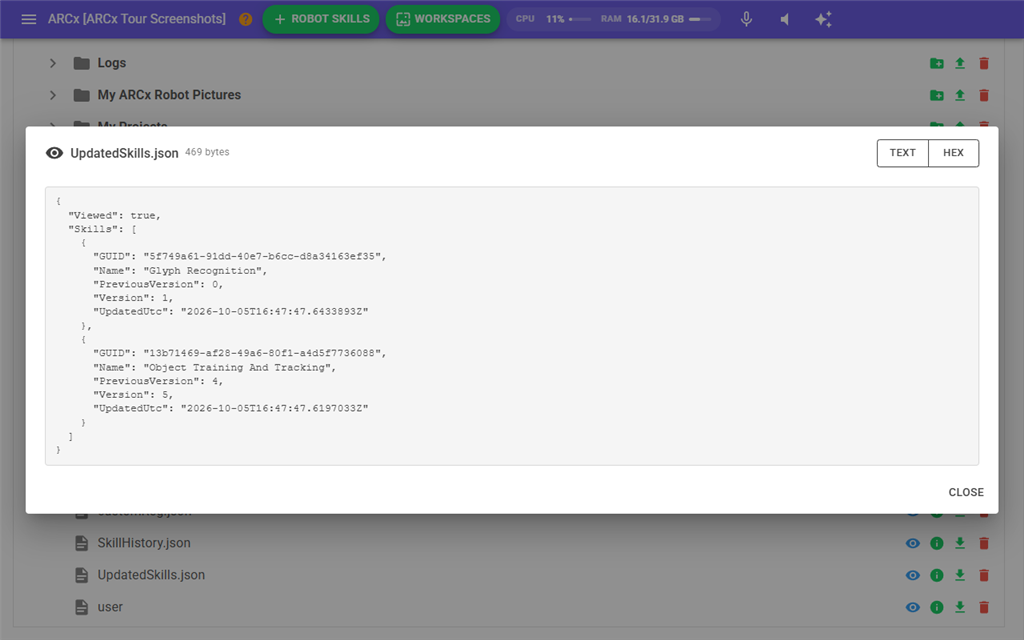Open the AI sparkle icon
This screenshot has width=1024, height=640.
click(x=824, y=19)
